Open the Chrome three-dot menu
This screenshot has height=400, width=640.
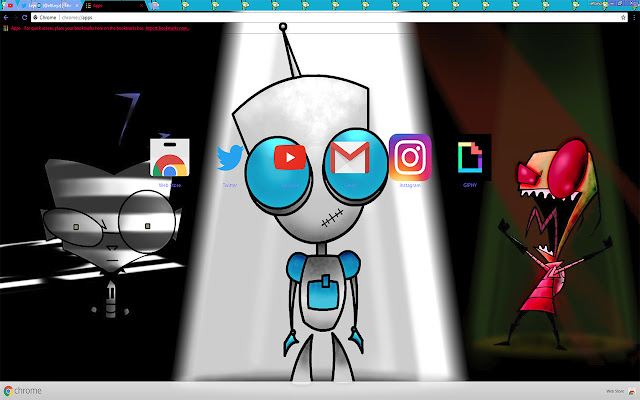[634, 18]
